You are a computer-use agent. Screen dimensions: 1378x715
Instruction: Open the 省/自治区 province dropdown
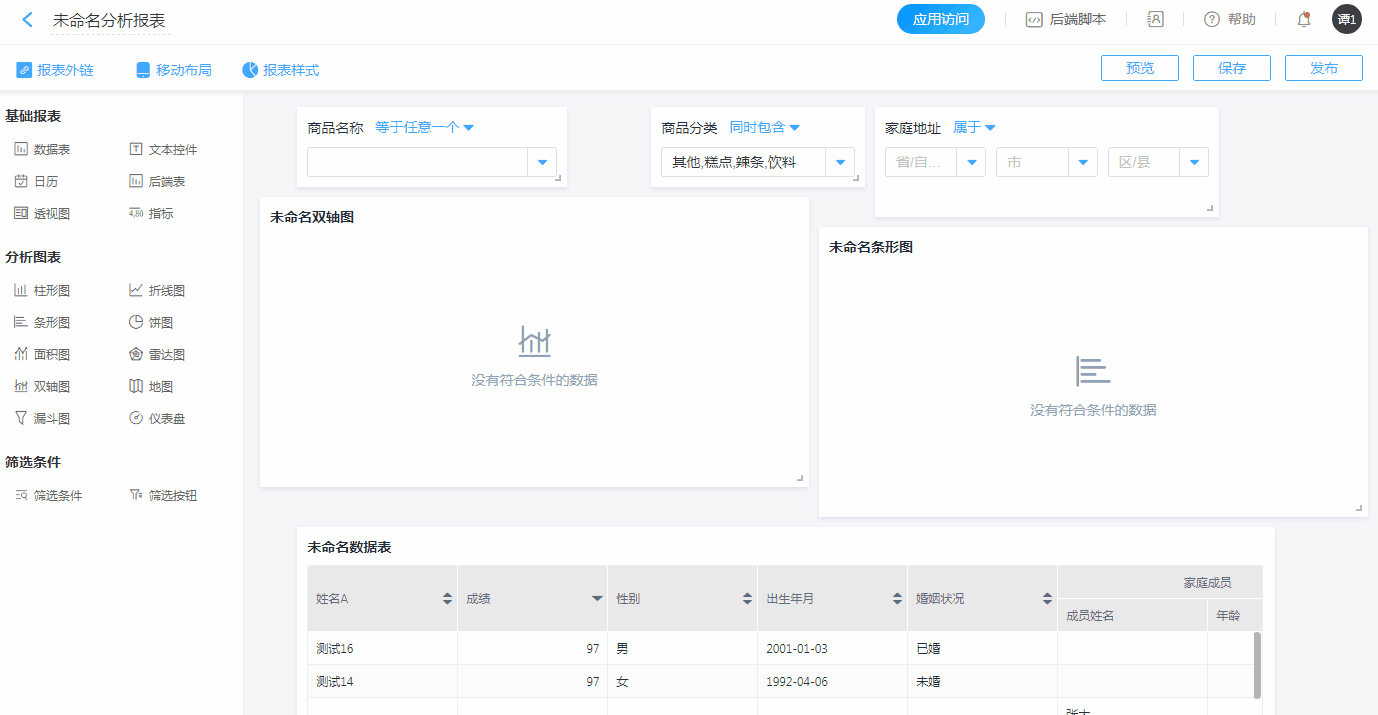click(970, 162)
